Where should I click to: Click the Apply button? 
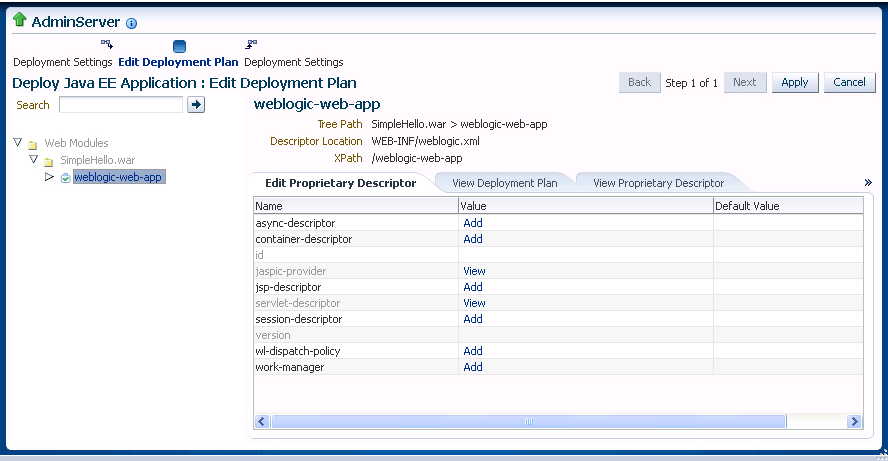pyautogui.click(x=795, y=82)
